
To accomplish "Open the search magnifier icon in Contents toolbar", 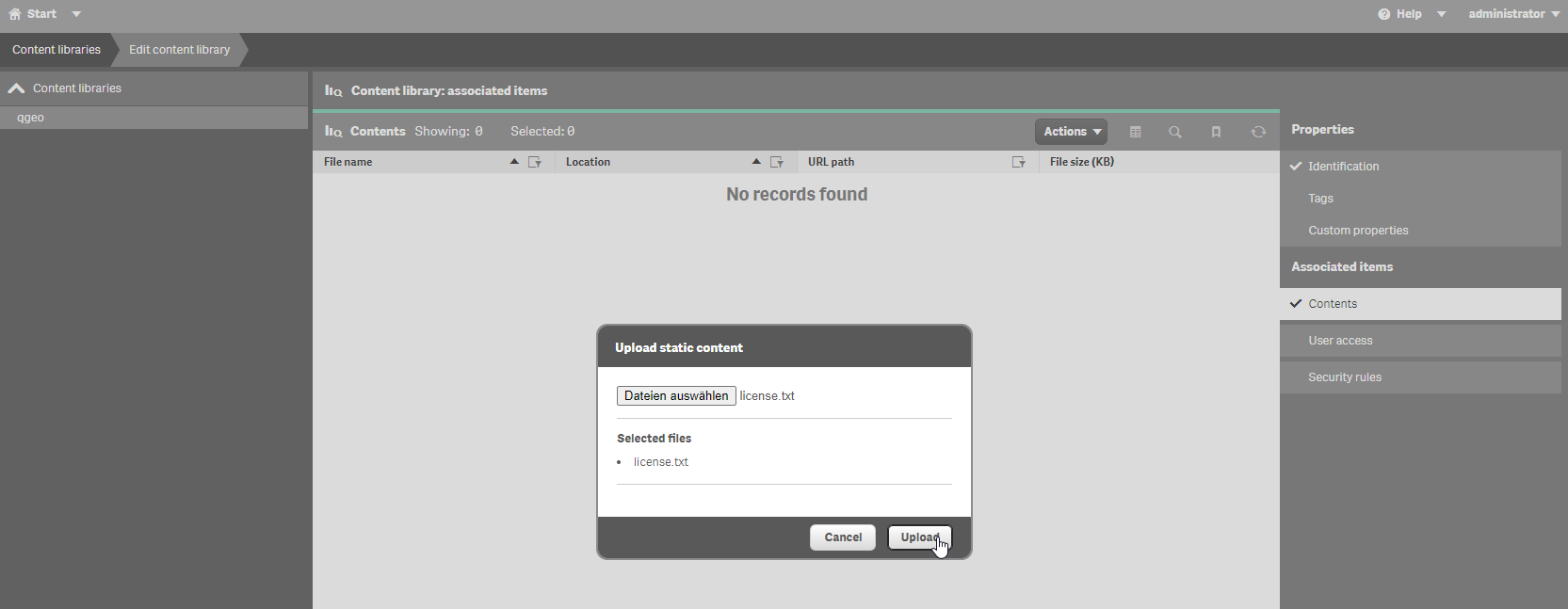I will pos(1174,132).
